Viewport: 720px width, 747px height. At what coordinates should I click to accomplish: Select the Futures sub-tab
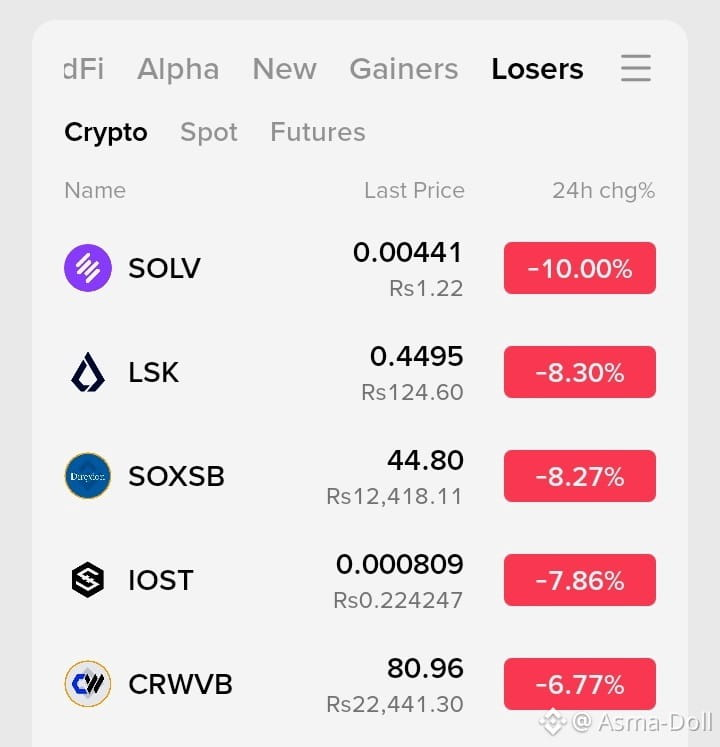(x=318, y=132)
